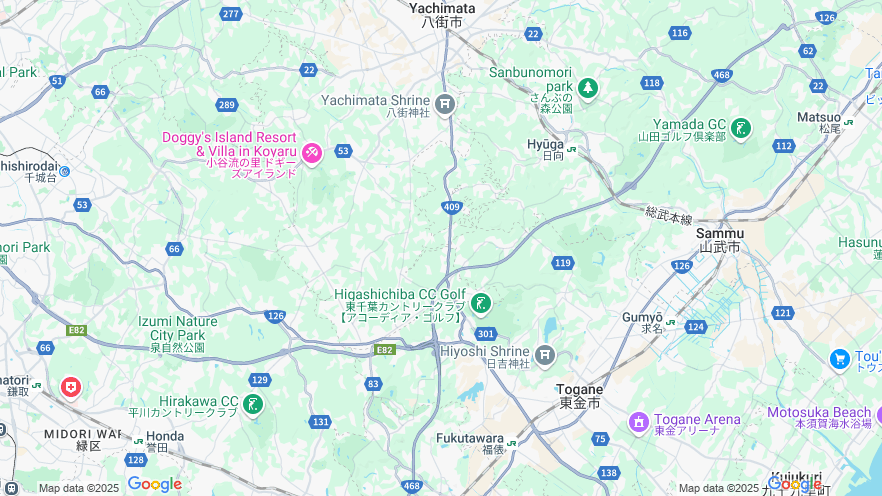Click the Yachimata city label
This screenshot has height=496, width=882.
click(x=442, y=15)
